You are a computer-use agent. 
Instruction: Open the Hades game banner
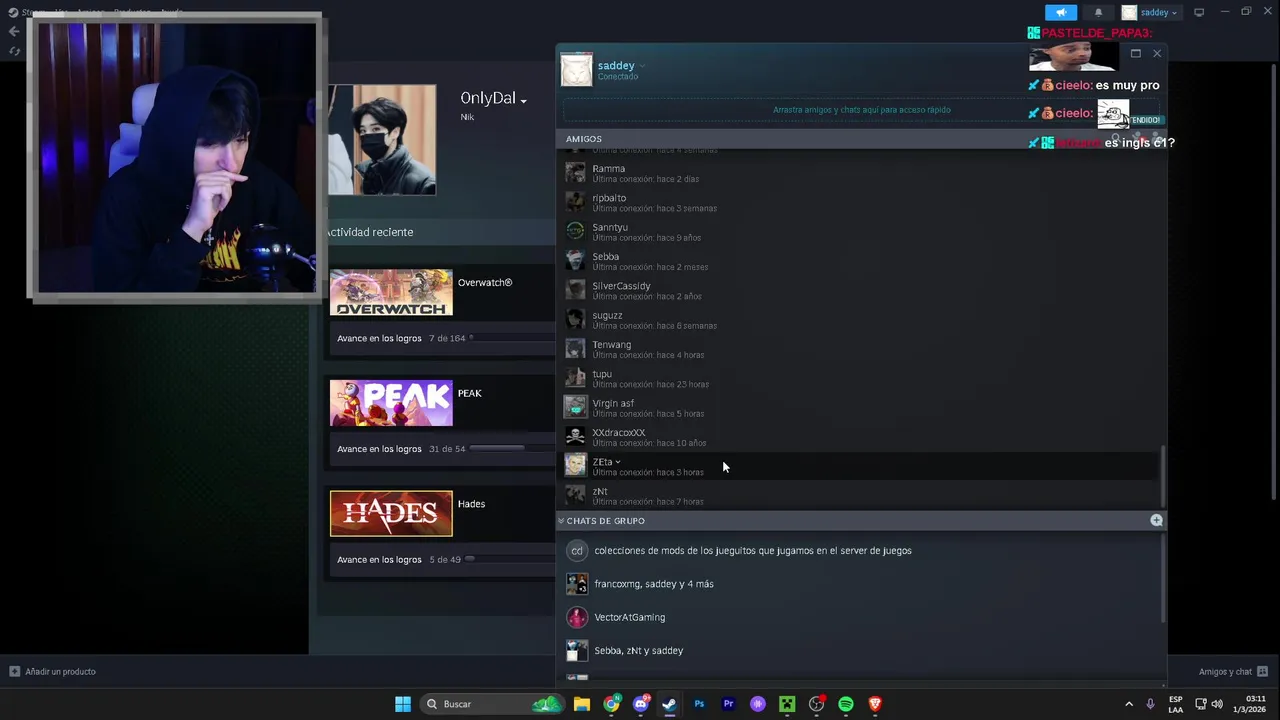pos(391,514)
